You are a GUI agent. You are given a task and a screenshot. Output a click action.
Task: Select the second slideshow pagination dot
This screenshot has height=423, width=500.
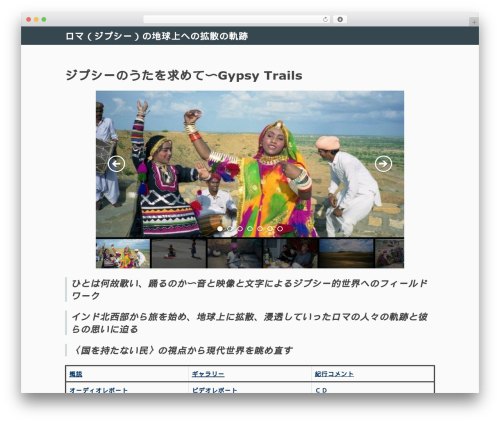(230, 229)
